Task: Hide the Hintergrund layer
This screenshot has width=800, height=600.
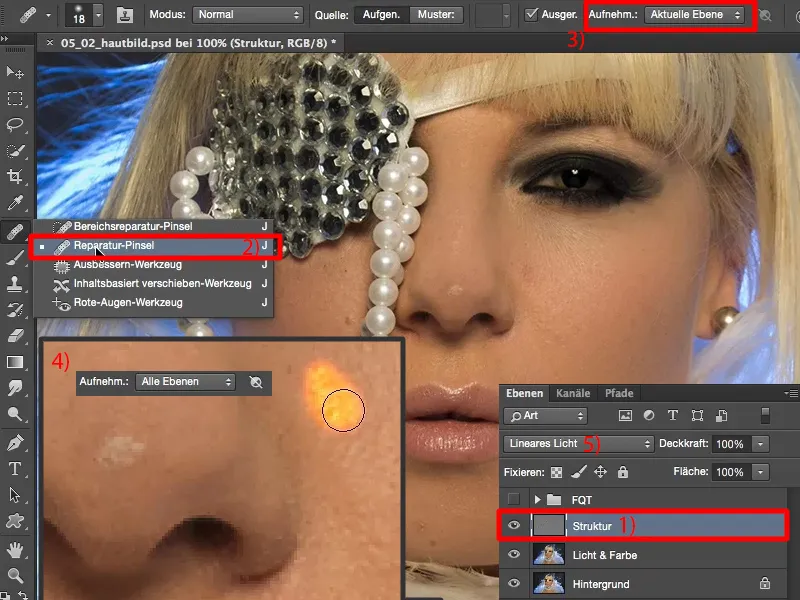Action: pos(514,583)
